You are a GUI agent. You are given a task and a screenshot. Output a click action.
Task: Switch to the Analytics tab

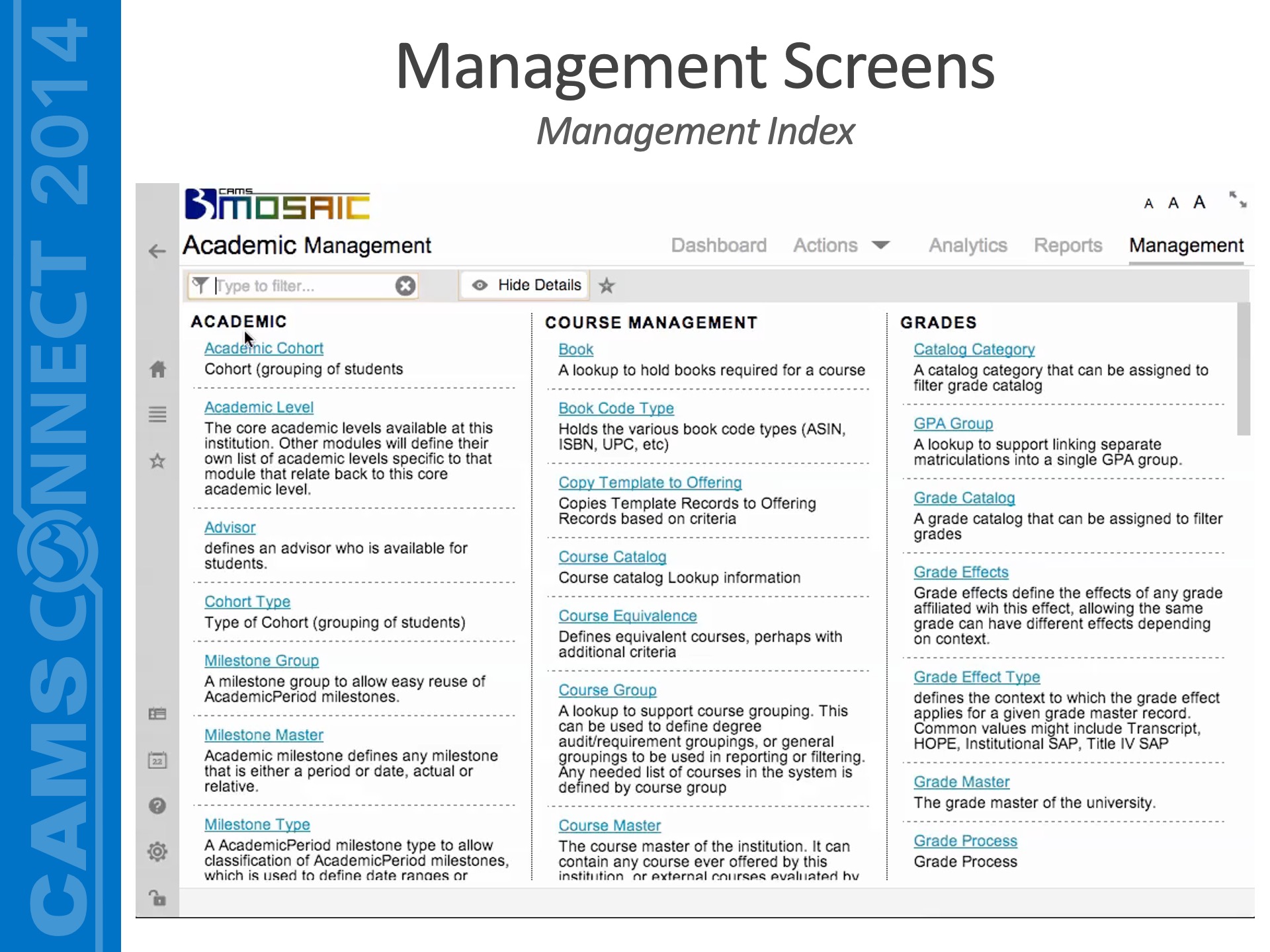[968, 245]
